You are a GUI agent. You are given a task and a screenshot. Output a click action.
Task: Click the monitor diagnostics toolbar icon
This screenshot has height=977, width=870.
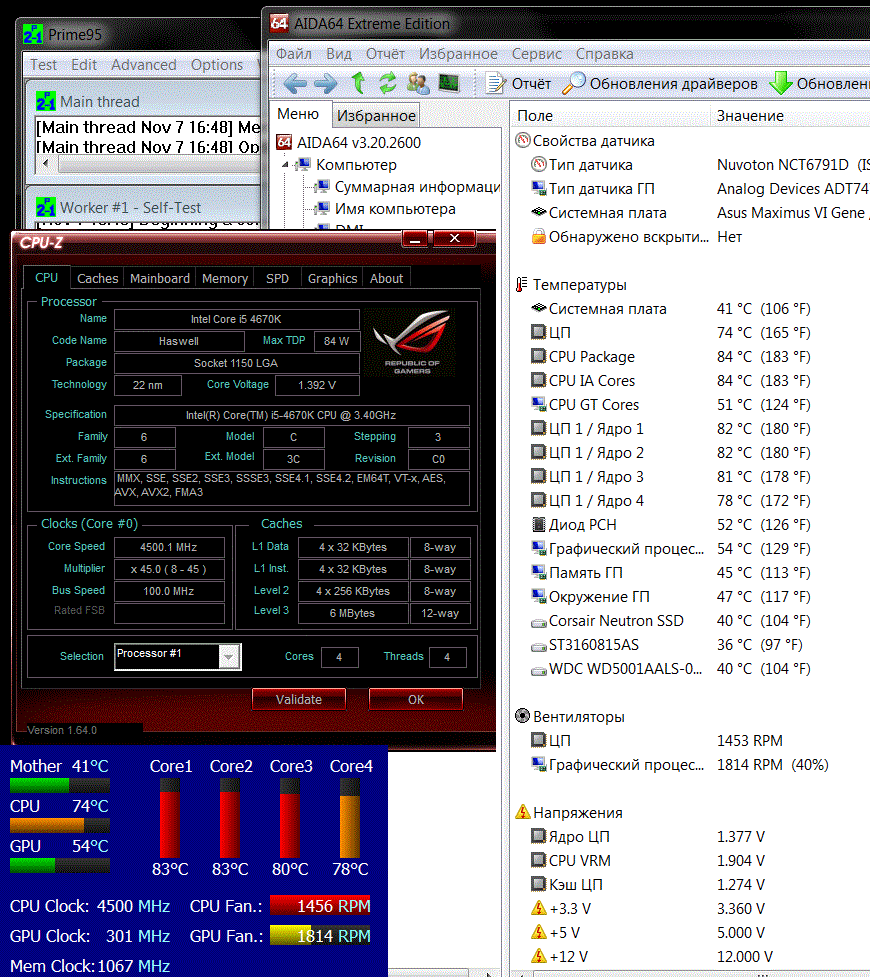click(x=448, y=82)
